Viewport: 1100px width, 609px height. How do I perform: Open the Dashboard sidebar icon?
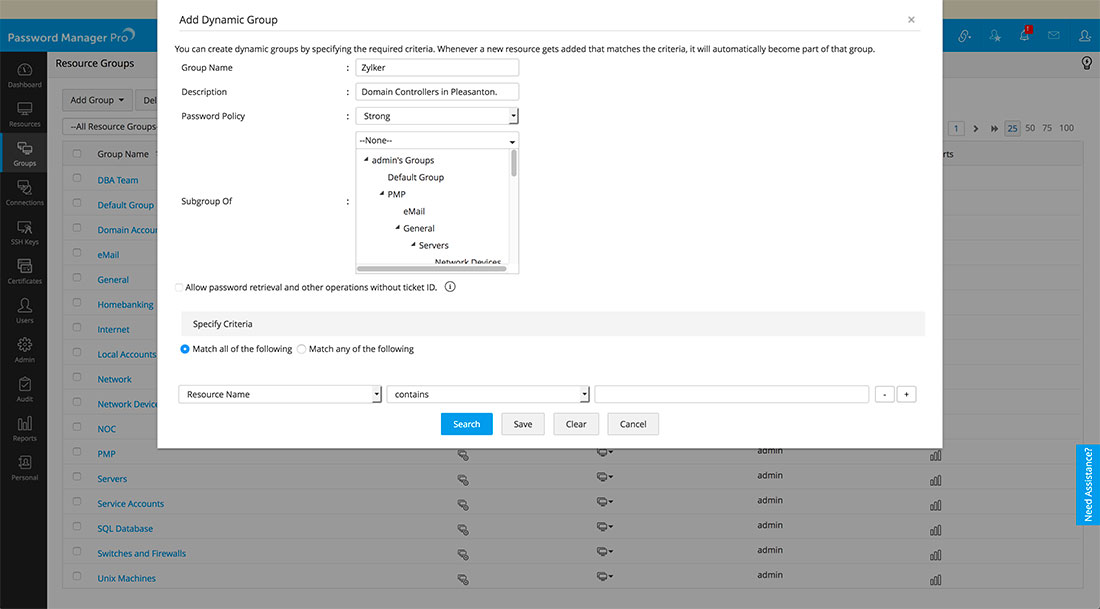click(x=24, y=72)
